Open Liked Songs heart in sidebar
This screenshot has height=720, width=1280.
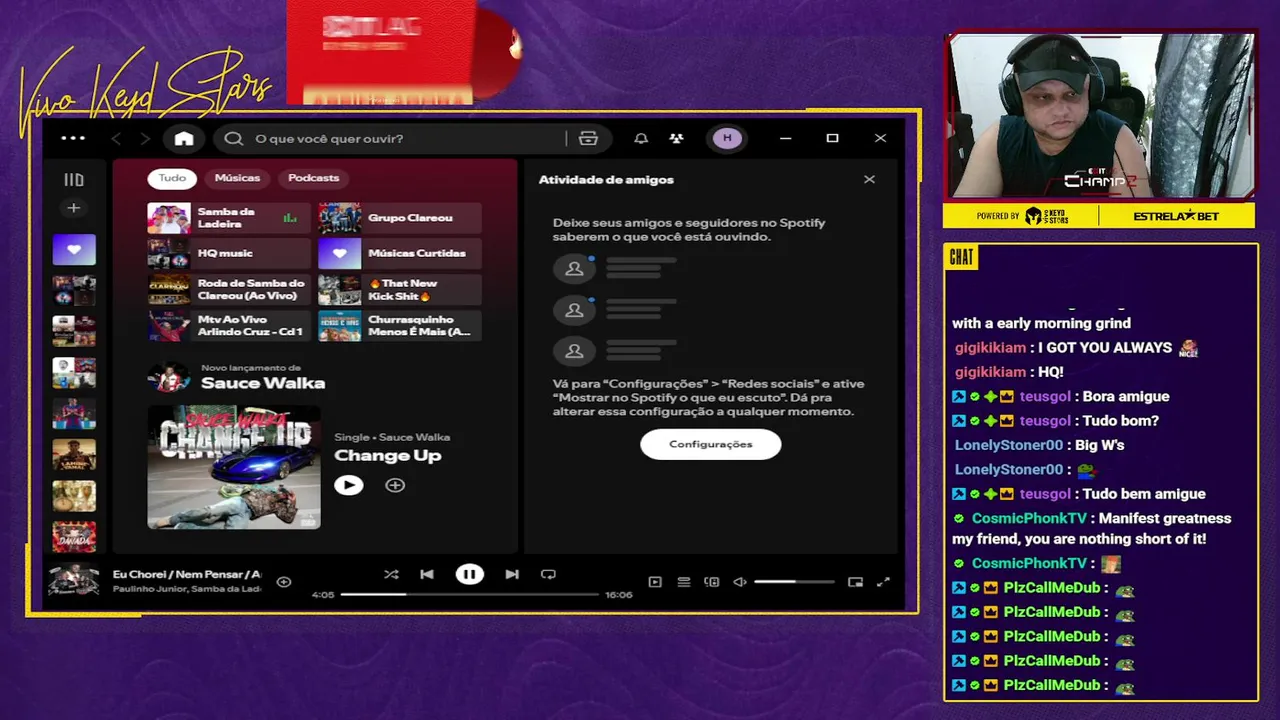74,250
